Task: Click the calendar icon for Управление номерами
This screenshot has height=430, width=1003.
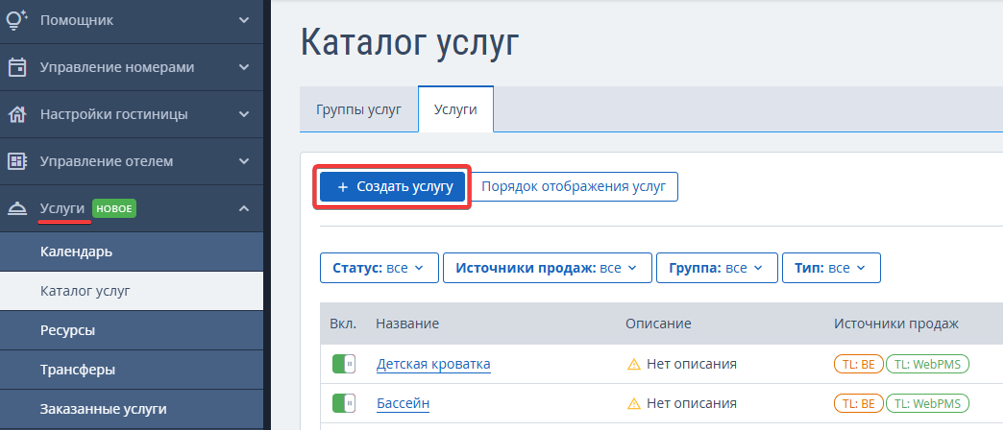Action: [x=17, y=67]
